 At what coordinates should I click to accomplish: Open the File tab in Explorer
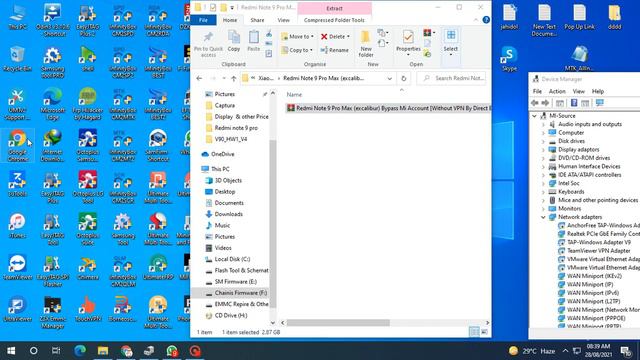click(x=203, y=20)
